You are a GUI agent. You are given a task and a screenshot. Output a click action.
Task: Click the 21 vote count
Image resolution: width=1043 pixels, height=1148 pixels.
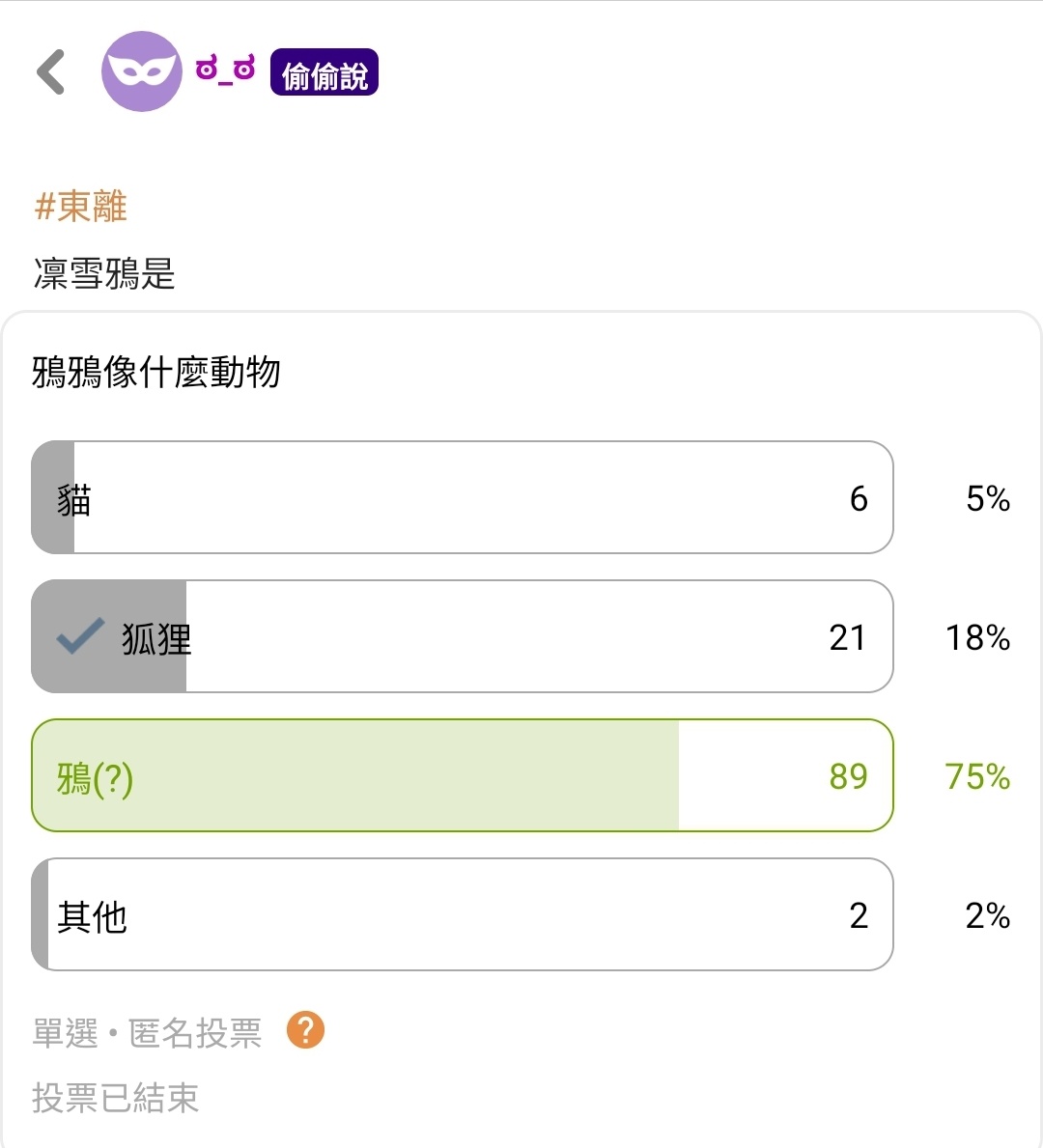(x=847, y=637)
